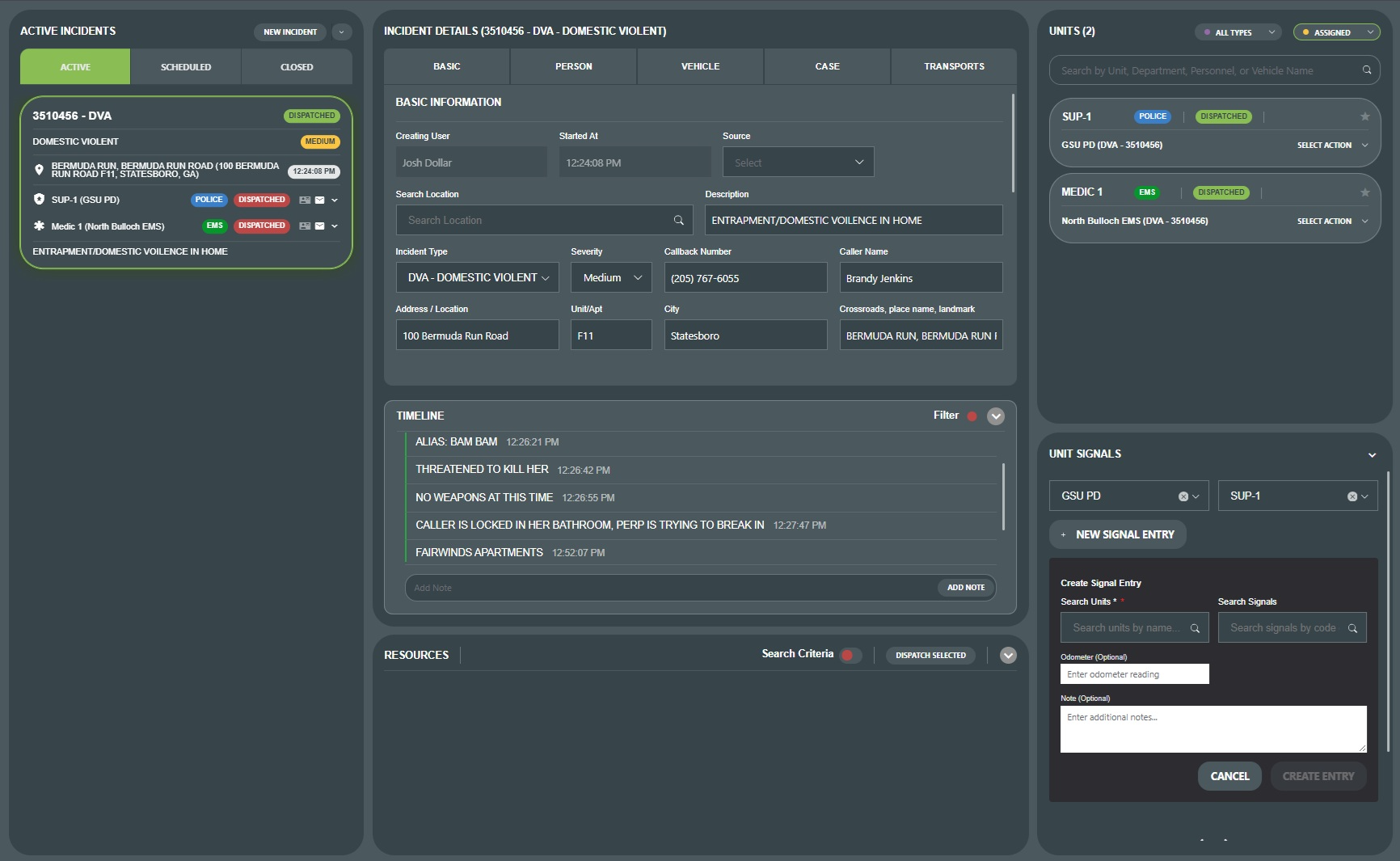The width and height of the screenshot is (1400, 861).
Task: Switch to the PERSON tab
Action: click(573, 66)
